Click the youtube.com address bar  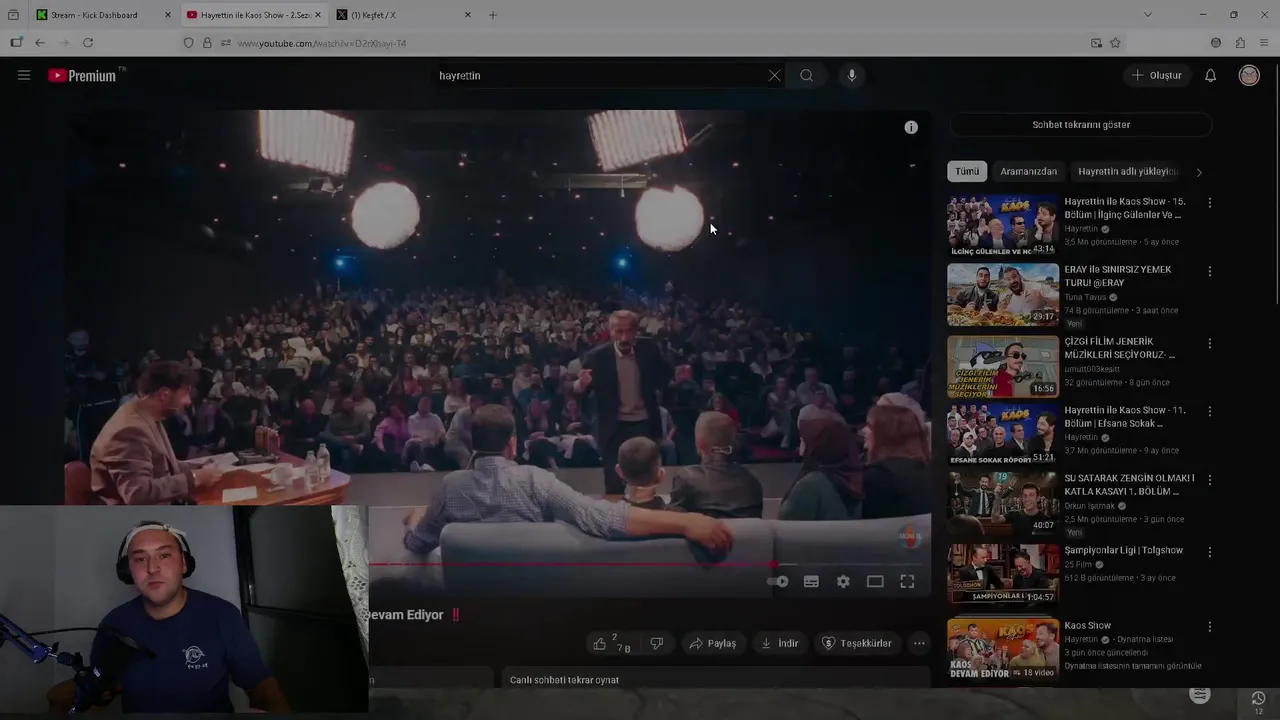click(640, 43)
